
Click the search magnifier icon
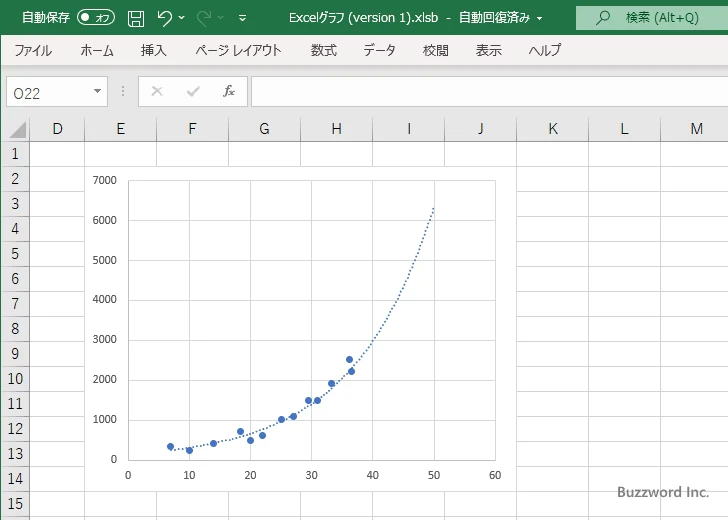click(603, 18)
